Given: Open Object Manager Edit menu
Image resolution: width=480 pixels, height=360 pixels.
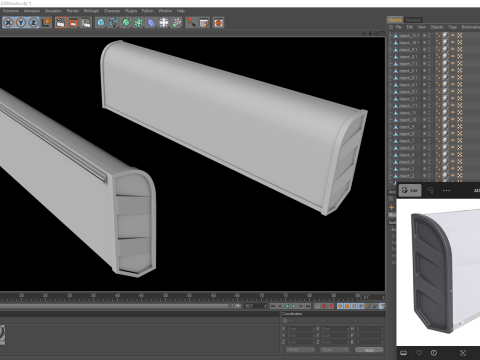Looking at the screenshot, I should pos(410,27).
